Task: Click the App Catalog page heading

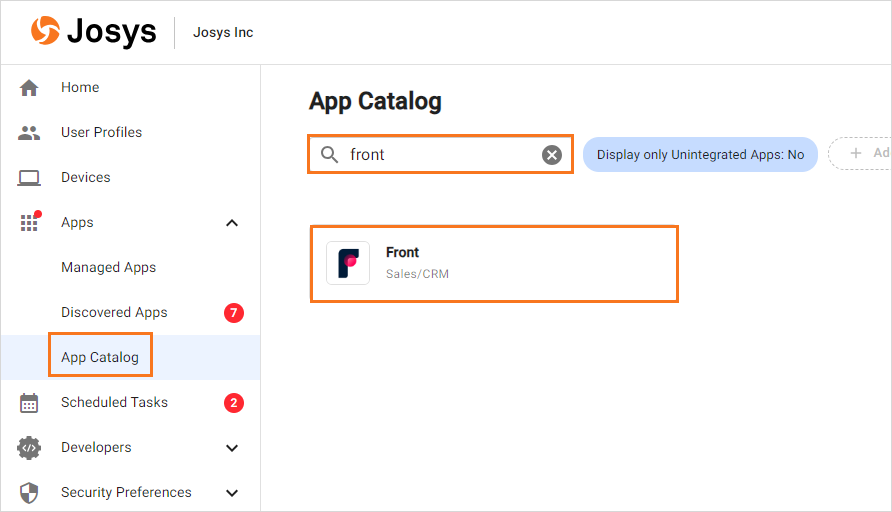Action: pyautogui.click(x=375, y=101)
